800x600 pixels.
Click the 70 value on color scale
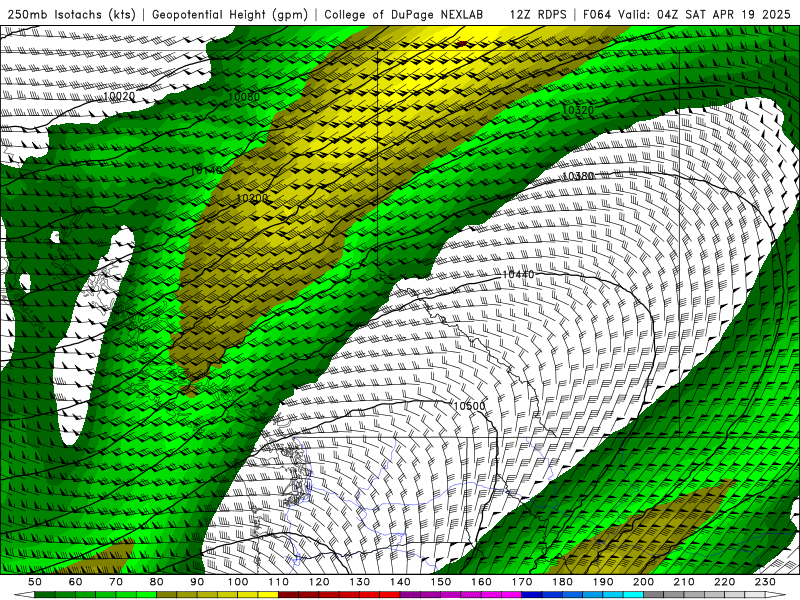116,582
